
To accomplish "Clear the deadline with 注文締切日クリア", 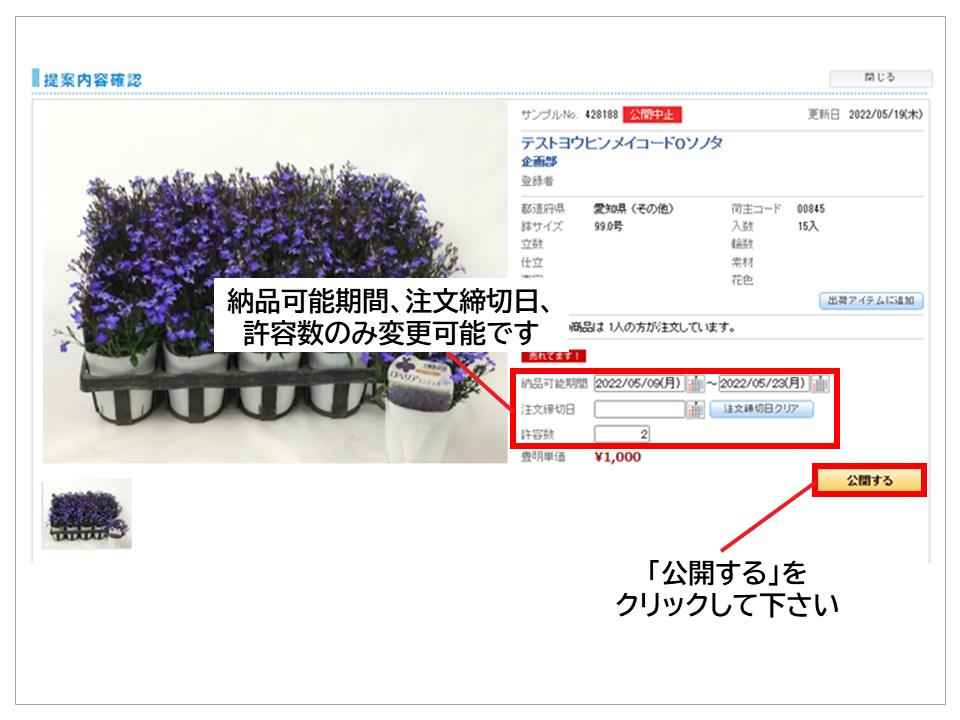I will pos(761,409).
